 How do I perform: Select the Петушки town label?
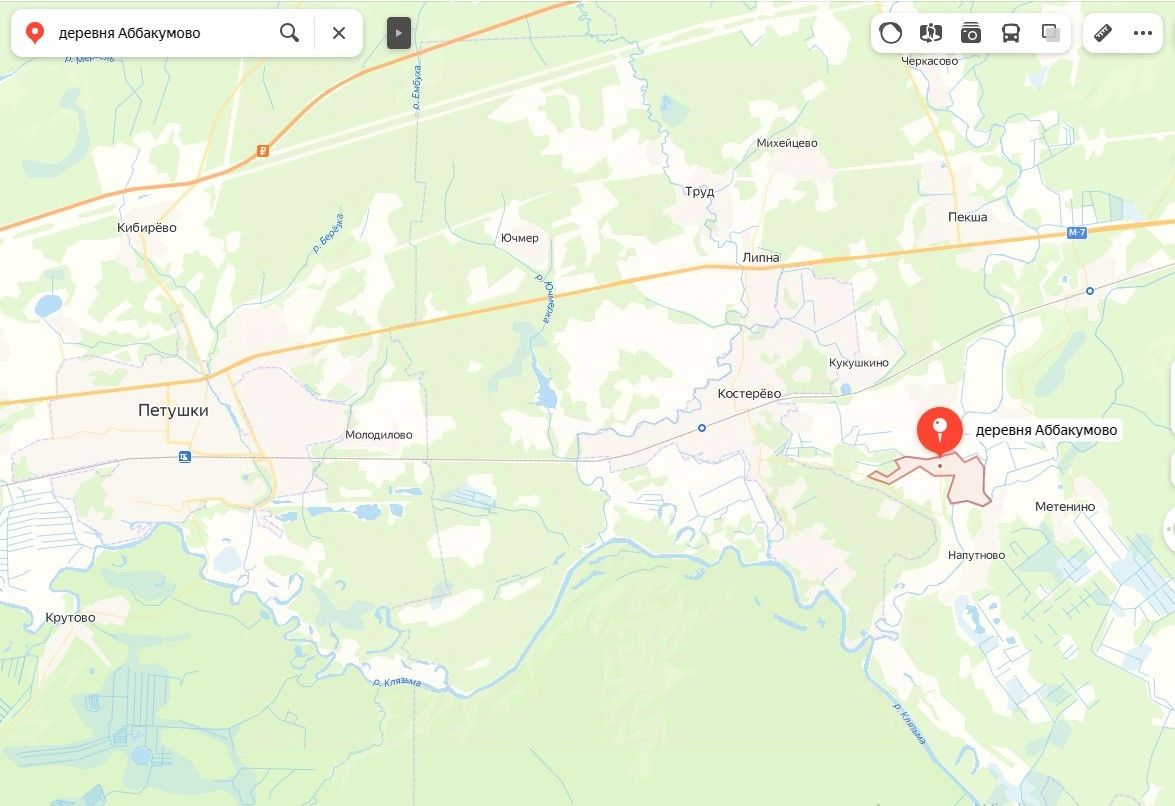pyautogui.click(x=173, y=410)
